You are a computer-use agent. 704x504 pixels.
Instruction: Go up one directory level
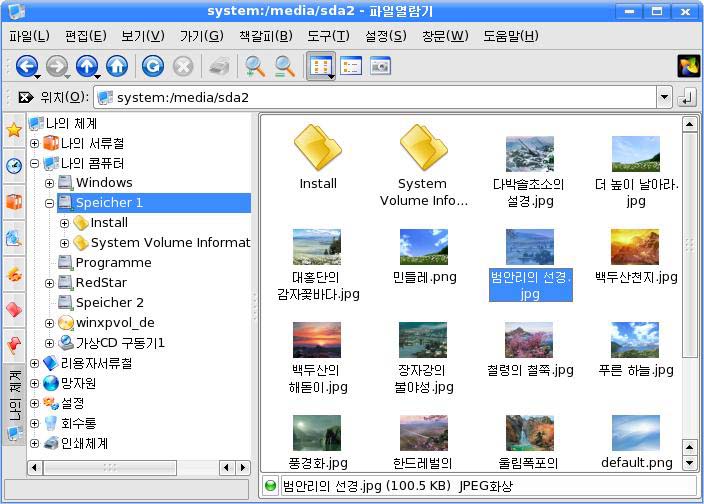[87, 66]
